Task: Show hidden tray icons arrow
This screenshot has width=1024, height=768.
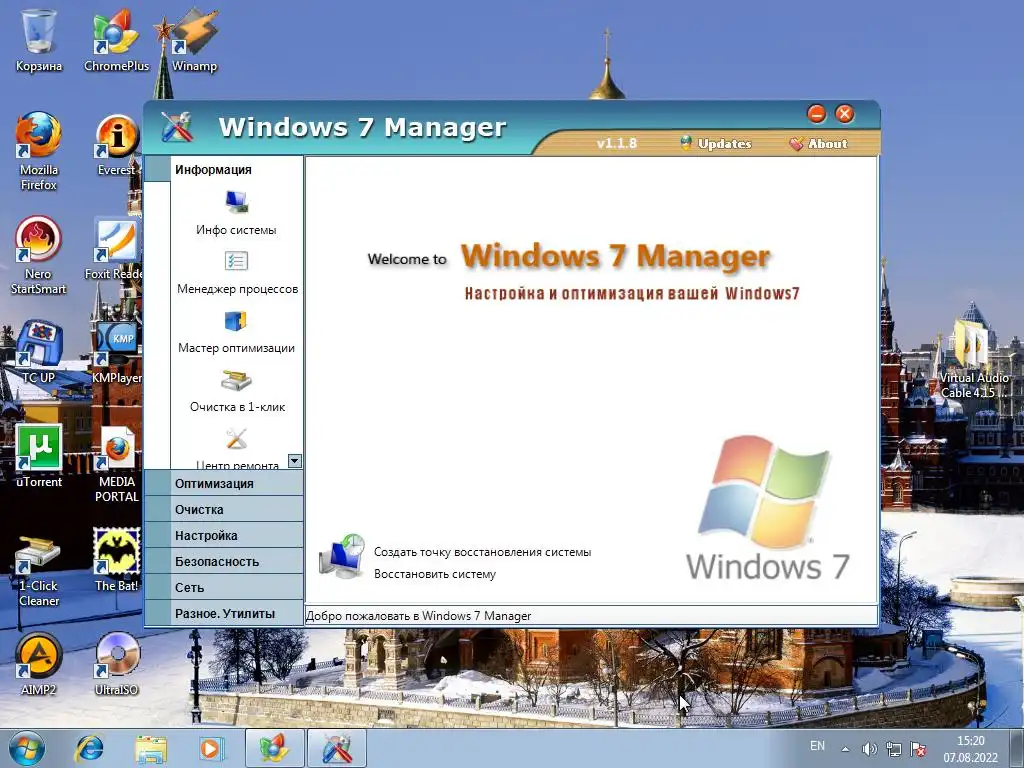Action: pos(845,749)
